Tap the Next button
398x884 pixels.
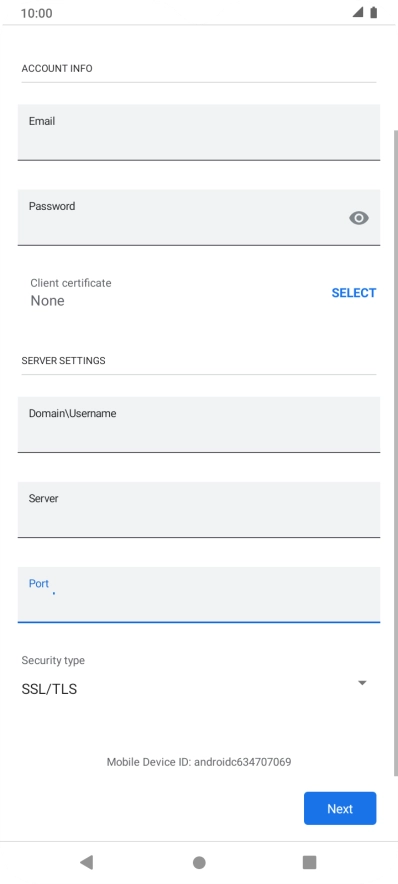tap(340, 808)
